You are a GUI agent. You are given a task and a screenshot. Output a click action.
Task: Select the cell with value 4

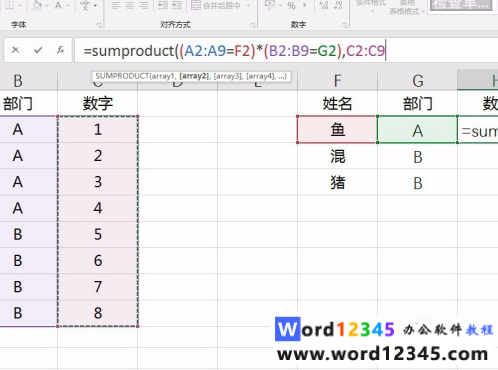tap(98, 208)
